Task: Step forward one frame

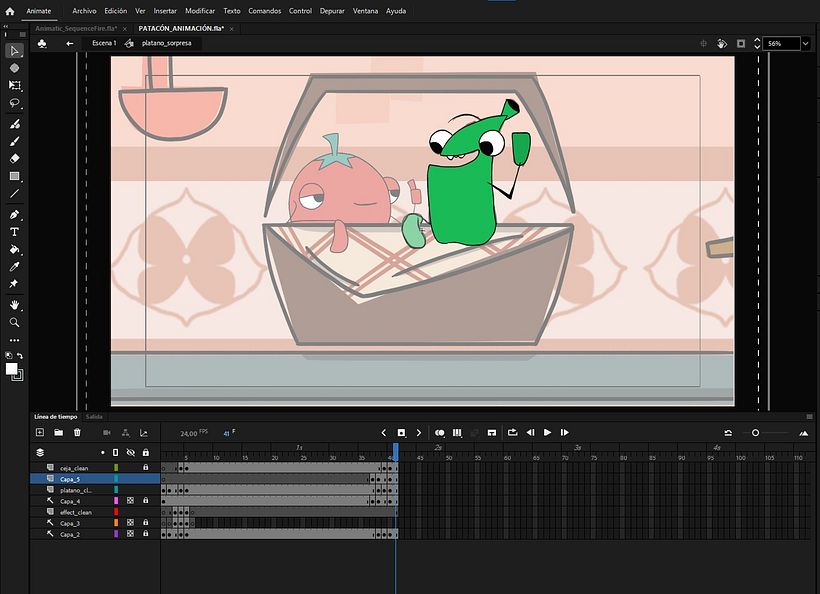Action: coord(565,432)
